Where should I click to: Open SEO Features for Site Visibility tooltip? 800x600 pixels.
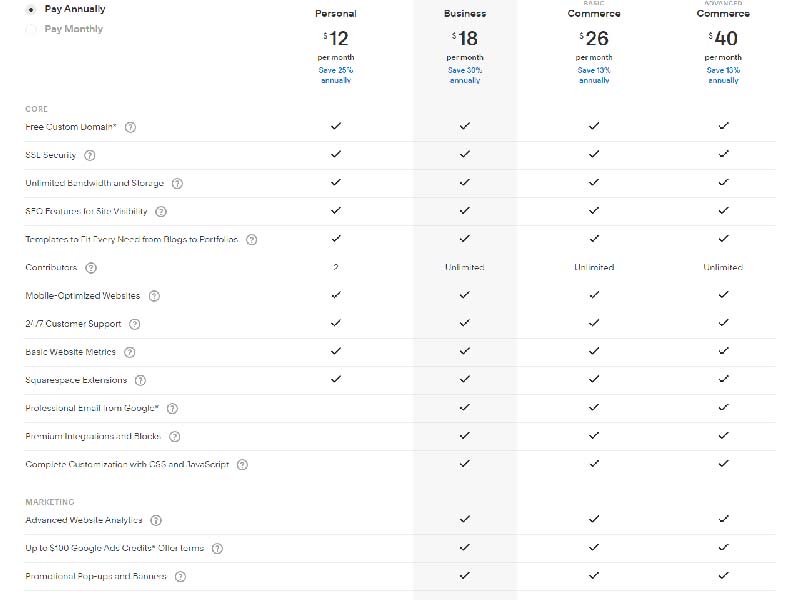[161, 211]
